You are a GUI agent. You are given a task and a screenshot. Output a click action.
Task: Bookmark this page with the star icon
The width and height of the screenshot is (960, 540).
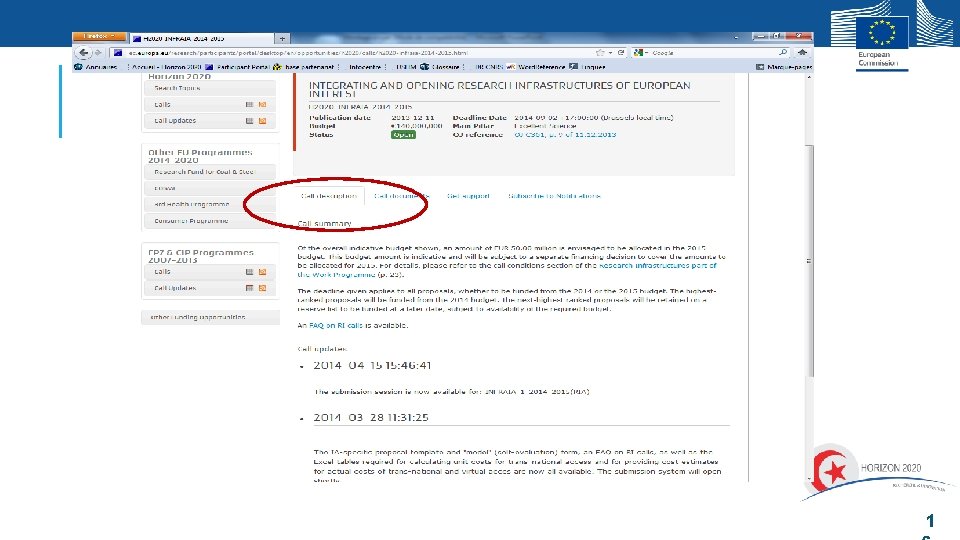pyautogui.click(x=600, y=53)
